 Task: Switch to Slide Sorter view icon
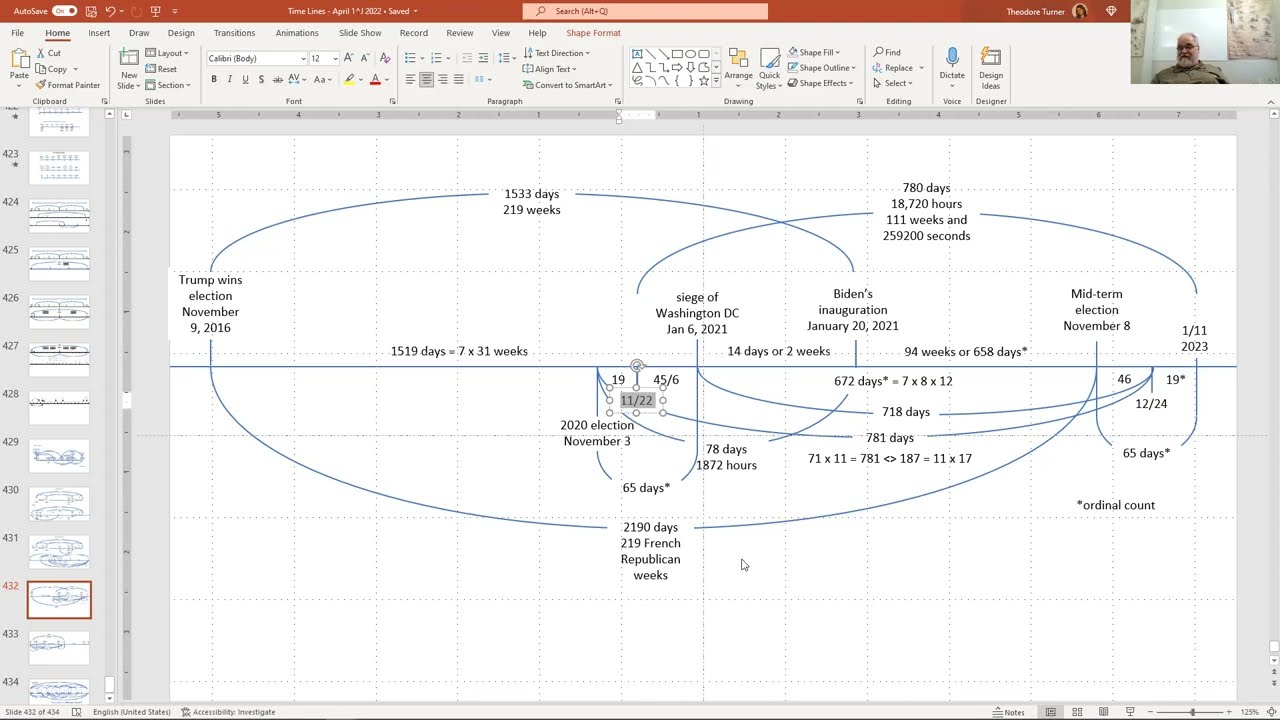(1077, 712)
